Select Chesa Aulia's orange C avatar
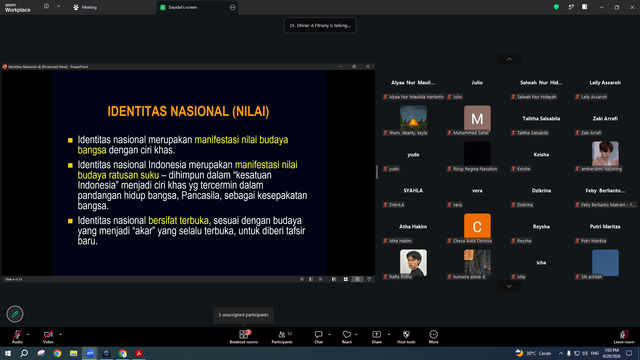Viewport: 640px width, 360px height. (x=477, y=226)
